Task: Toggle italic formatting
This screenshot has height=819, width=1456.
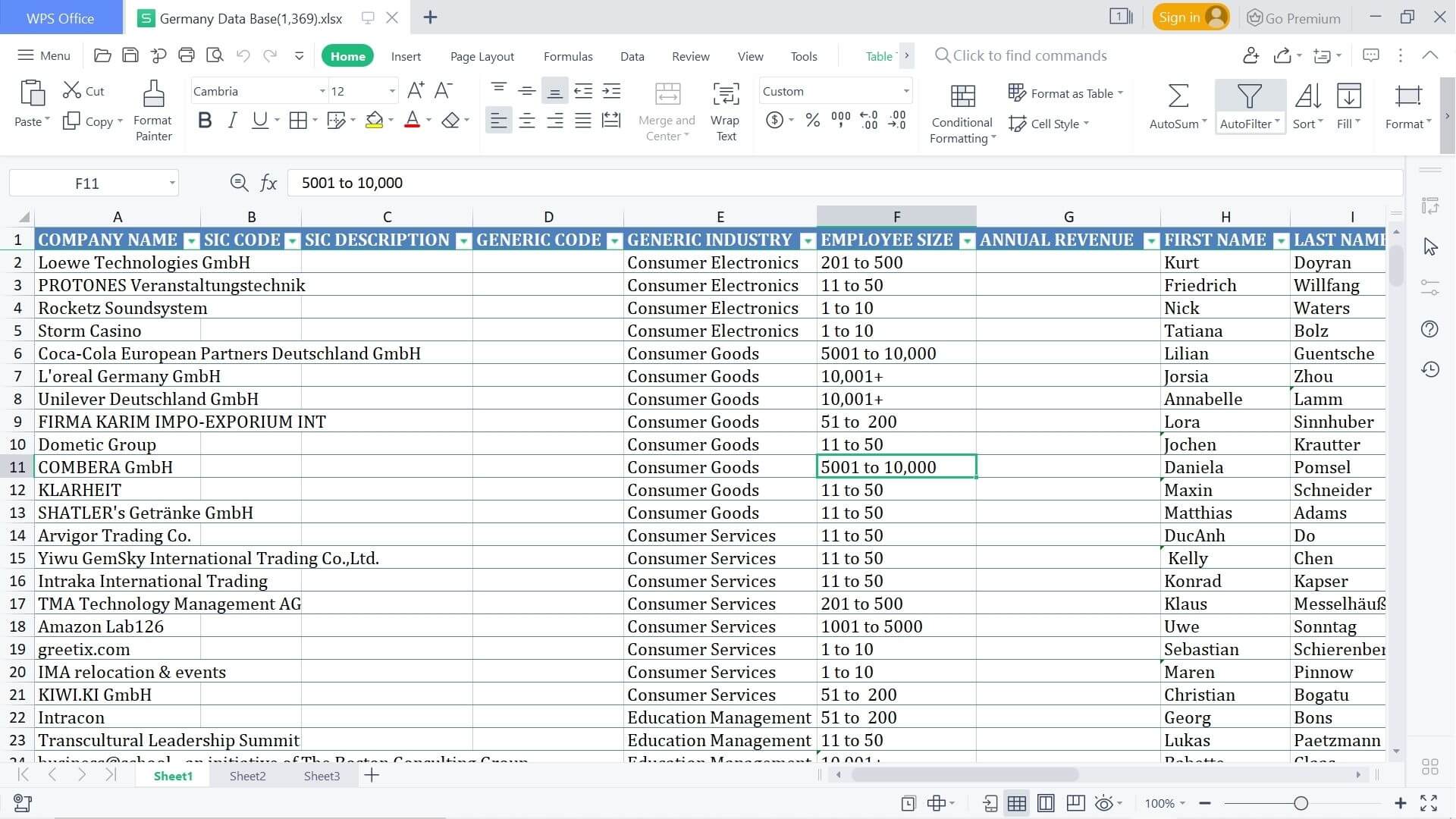Action: (x=232, y=120)
